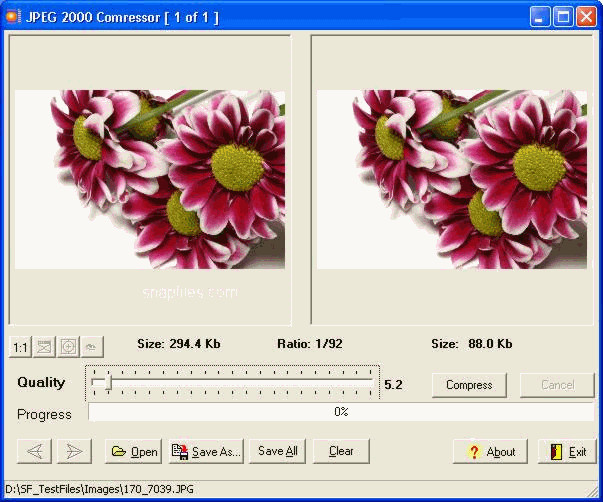Viewport: 603px width, 502px height.
Task: Click the compressed image preview on the right
Action: [x=452, y=179]
